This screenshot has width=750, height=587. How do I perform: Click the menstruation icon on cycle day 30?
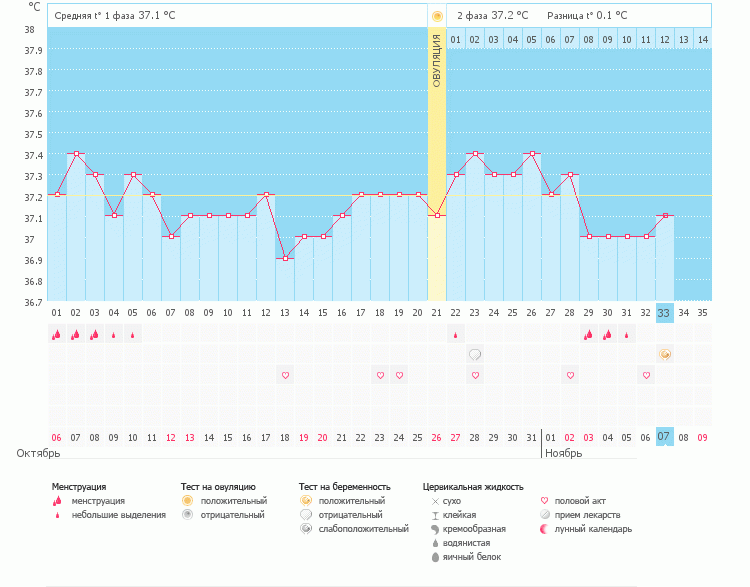(607, 335)
